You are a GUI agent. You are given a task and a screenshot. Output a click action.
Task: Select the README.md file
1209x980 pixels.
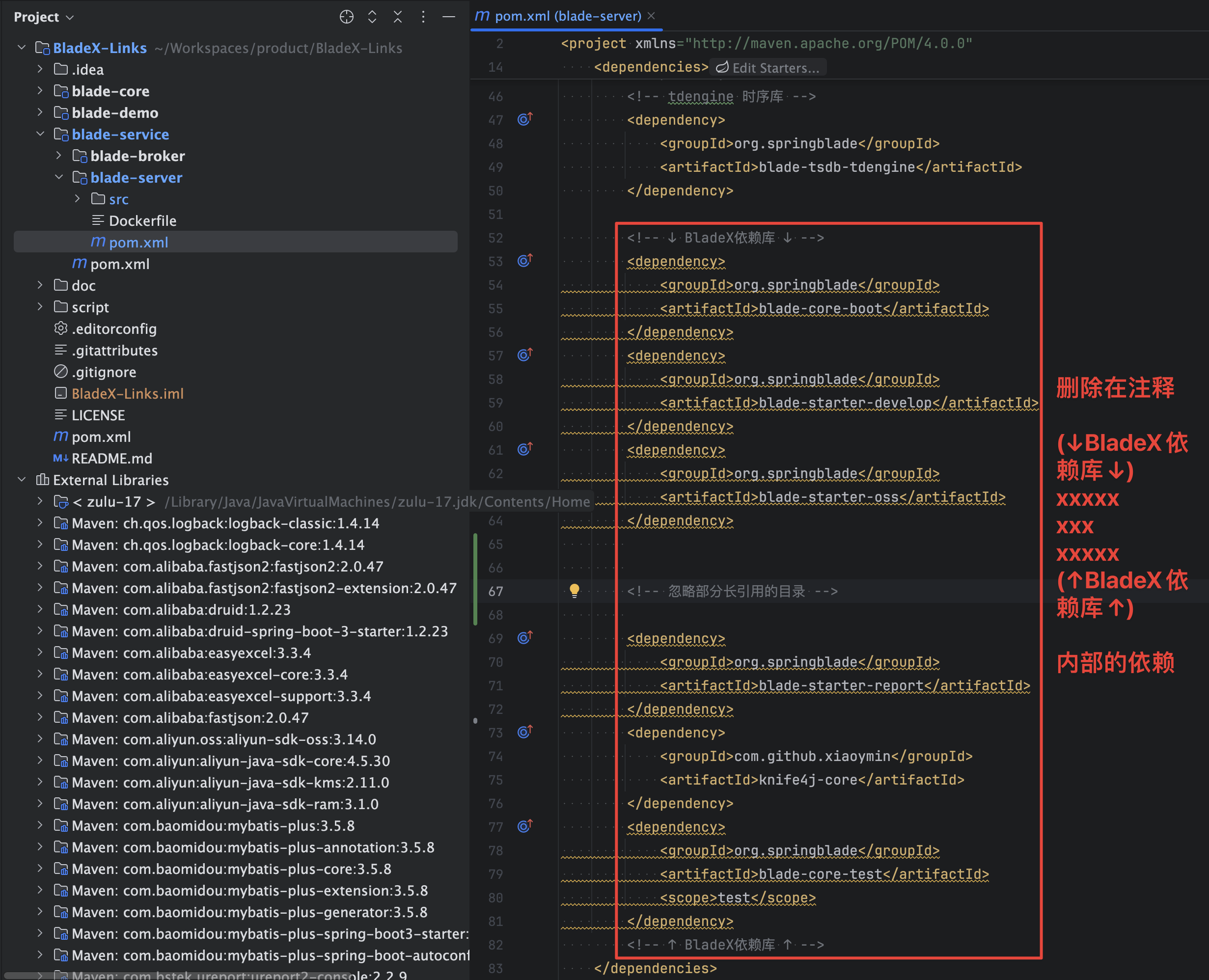112,459
